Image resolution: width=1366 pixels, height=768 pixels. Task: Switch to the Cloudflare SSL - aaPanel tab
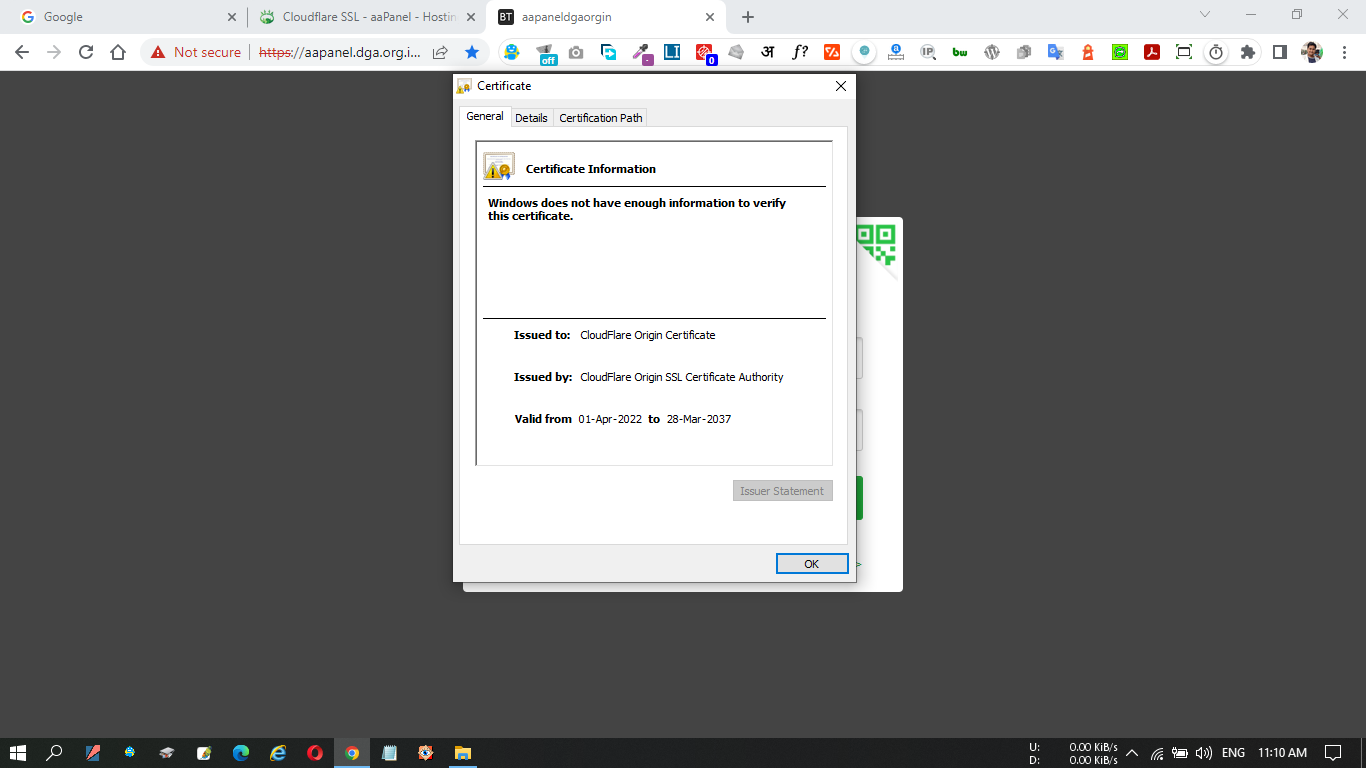367,17
